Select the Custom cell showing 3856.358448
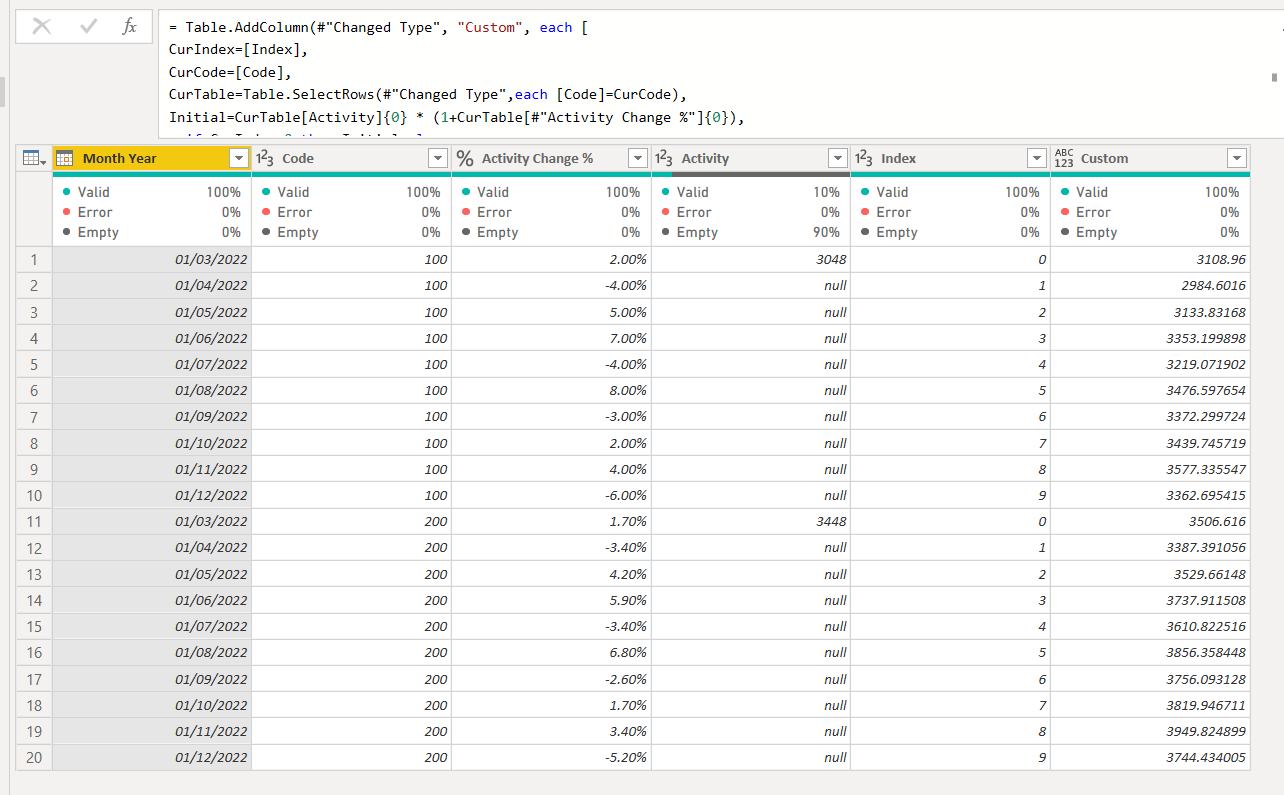1284x795 pixels. [x=1150, y=652]
